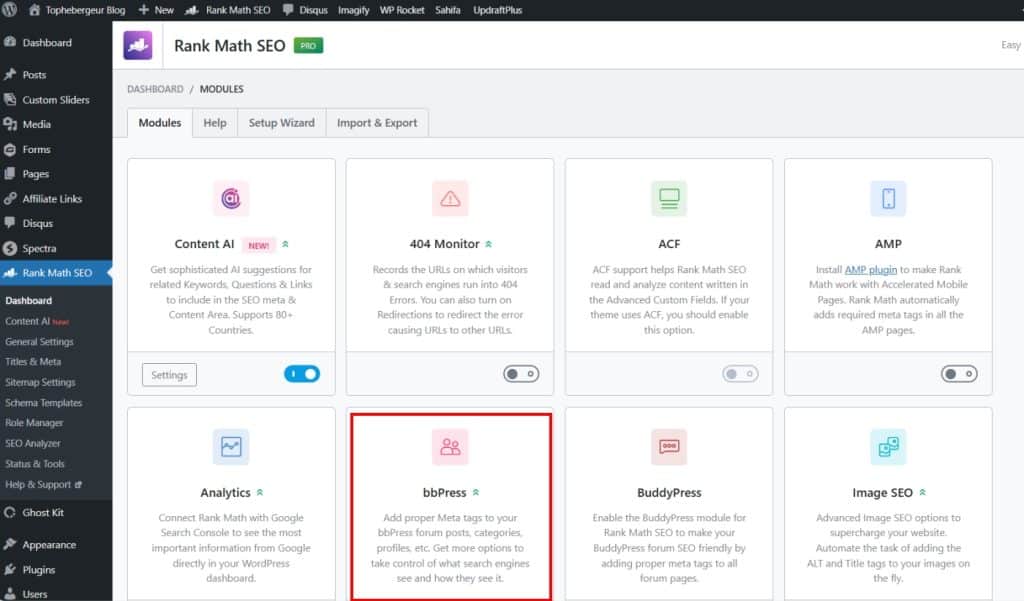Click the DASHBOARD breadcrumb link

coord(155,89)
